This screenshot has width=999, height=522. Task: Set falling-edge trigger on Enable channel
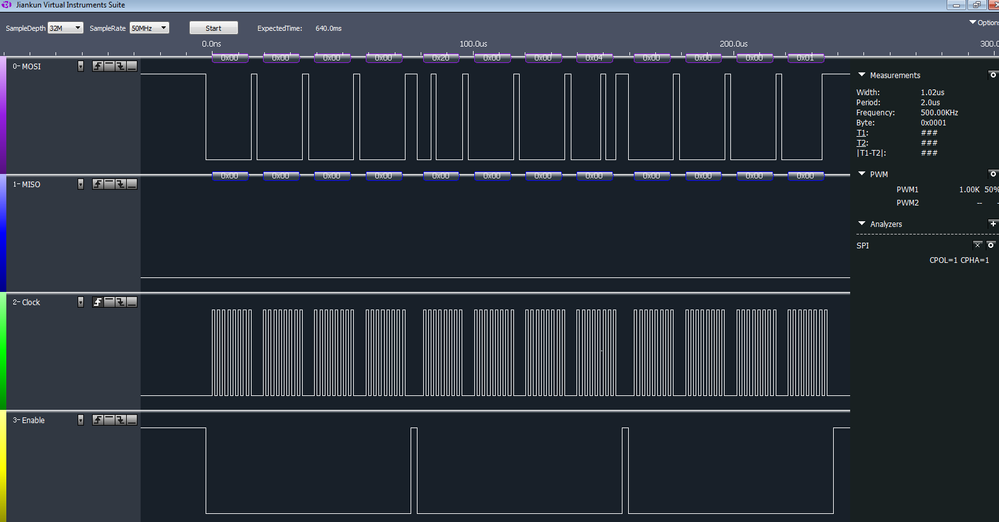coord(120,420)
